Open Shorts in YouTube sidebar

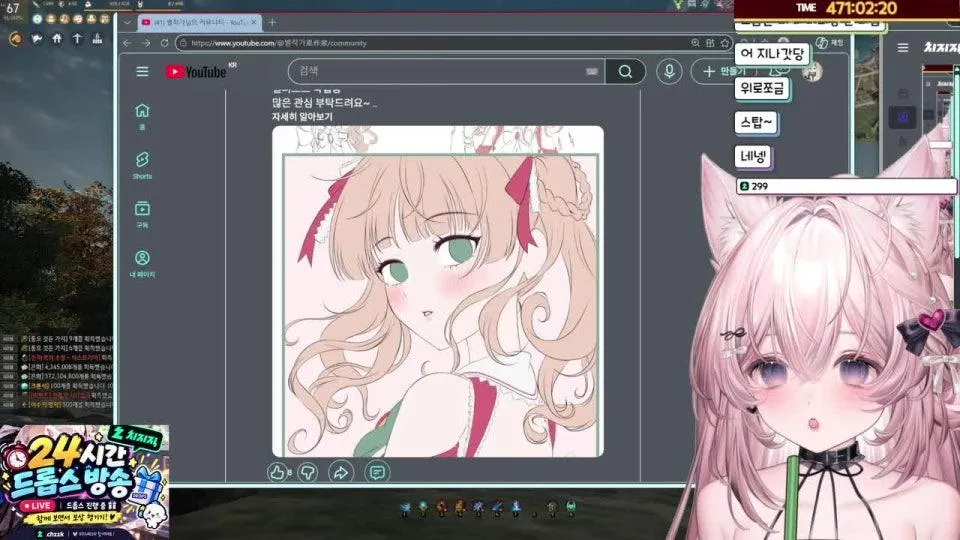pyautogui.click(x=142, y=165)
